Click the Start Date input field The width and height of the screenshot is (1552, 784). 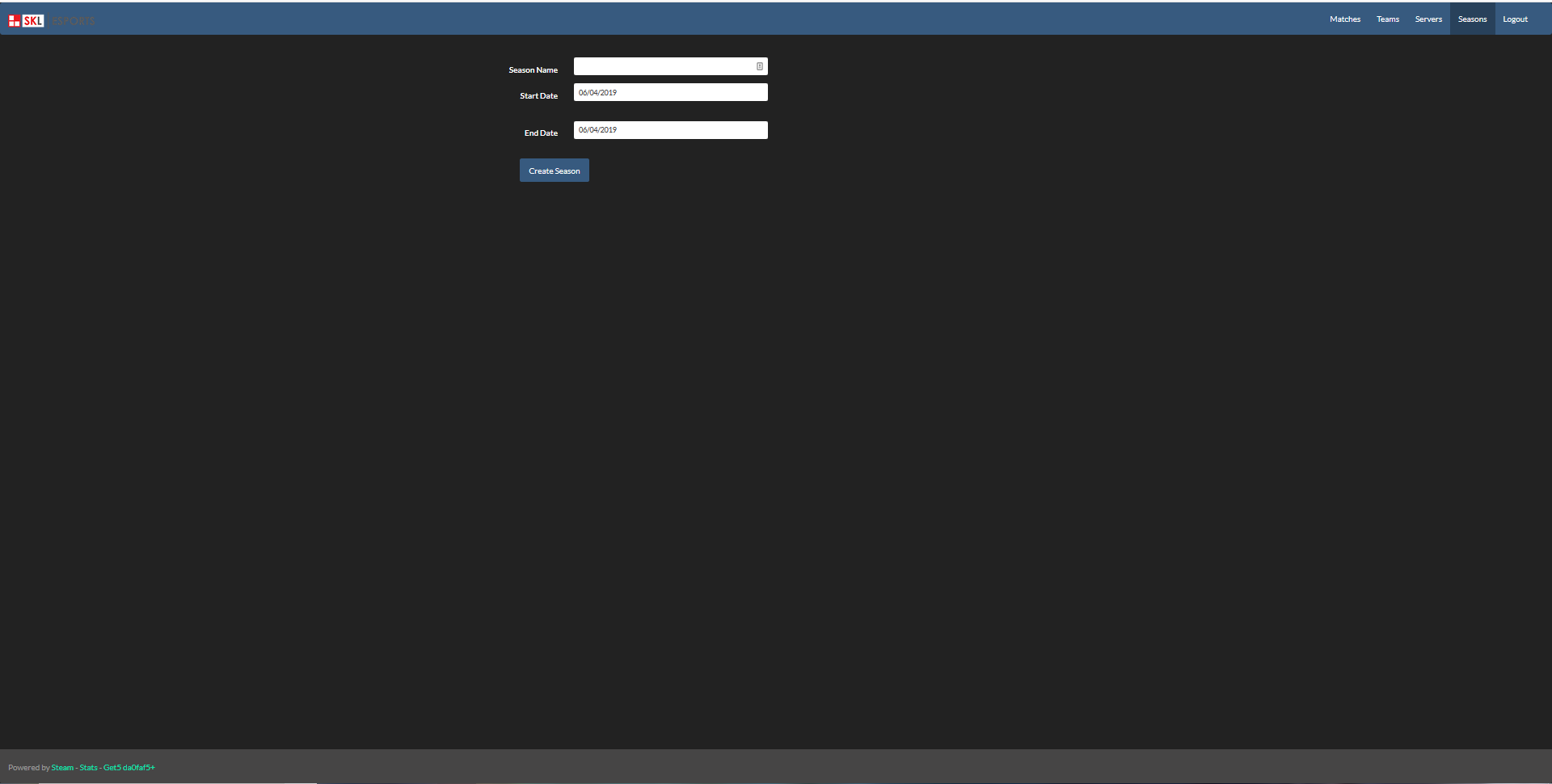[x=671, y=92]
